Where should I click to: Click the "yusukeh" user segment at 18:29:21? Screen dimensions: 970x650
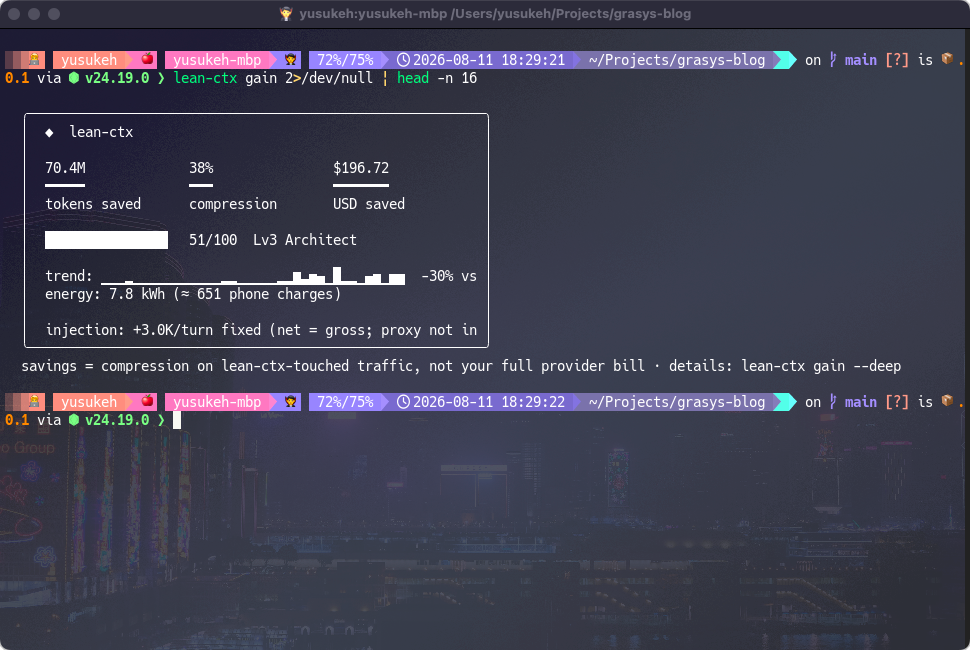click(x=89, y=60)
